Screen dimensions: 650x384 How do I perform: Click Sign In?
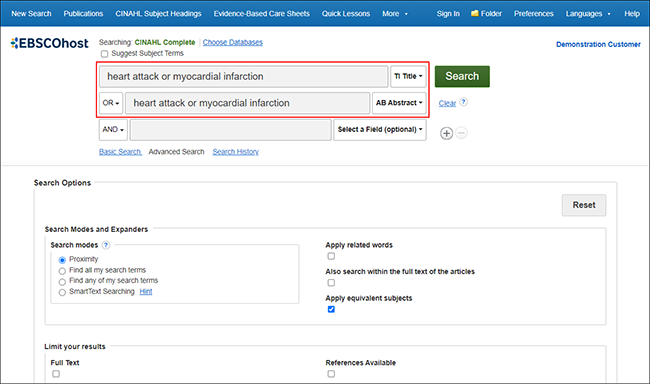[x=448, y=14]
